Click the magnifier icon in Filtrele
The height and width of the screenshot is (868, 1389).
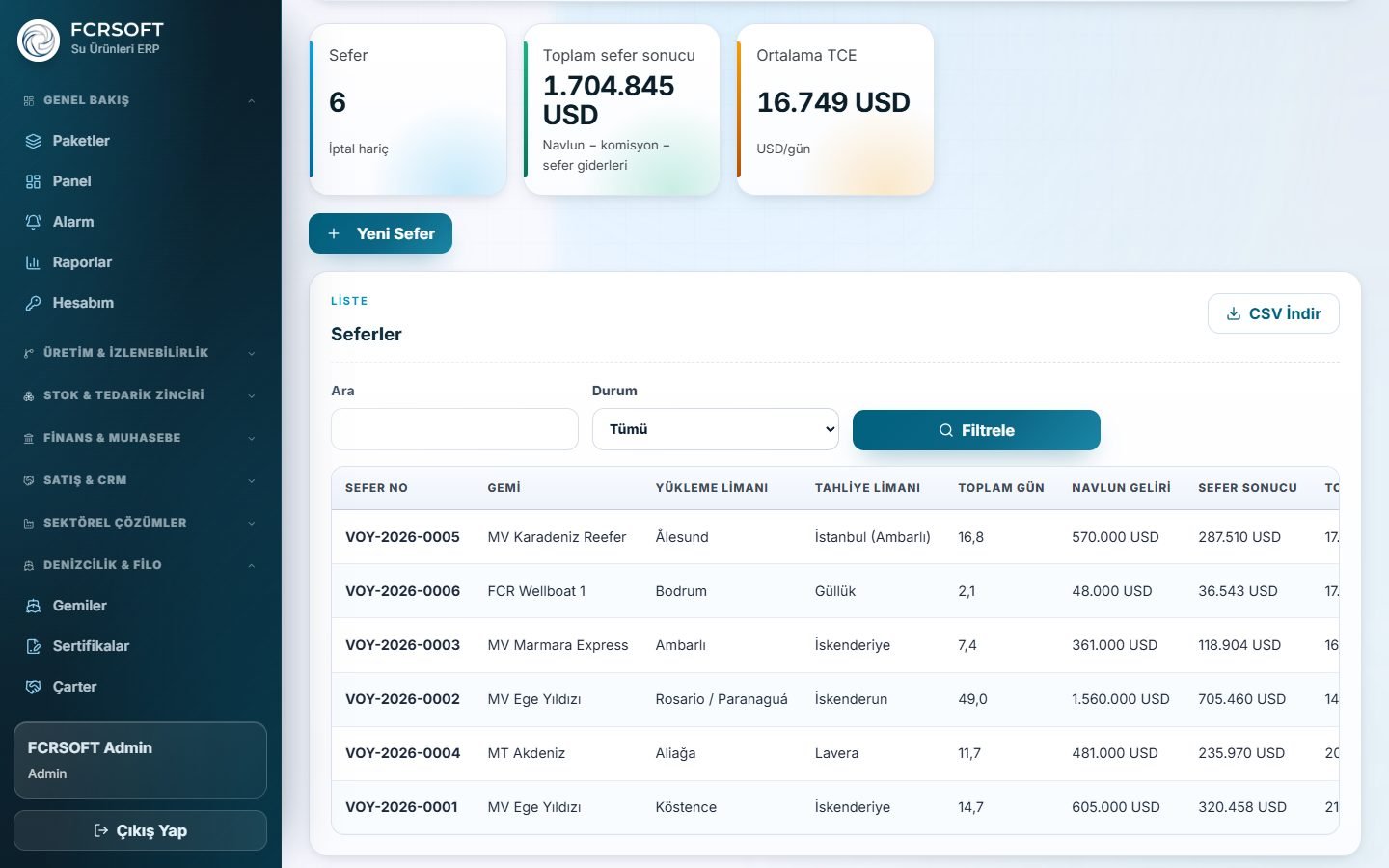tap(946, 430)
